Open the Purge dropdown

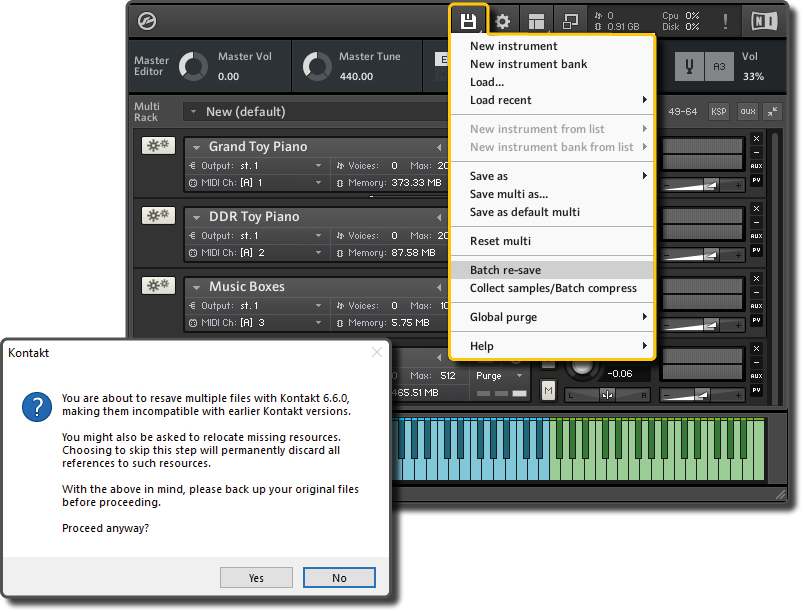click(500, 375)
